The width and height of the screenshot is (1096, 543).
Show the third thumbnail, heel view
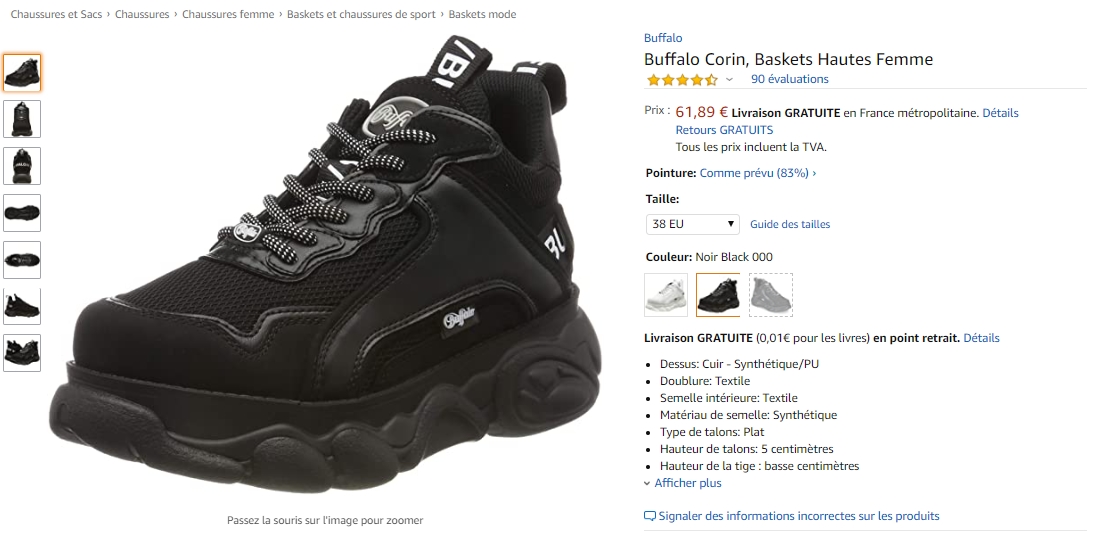pos(22,166)
